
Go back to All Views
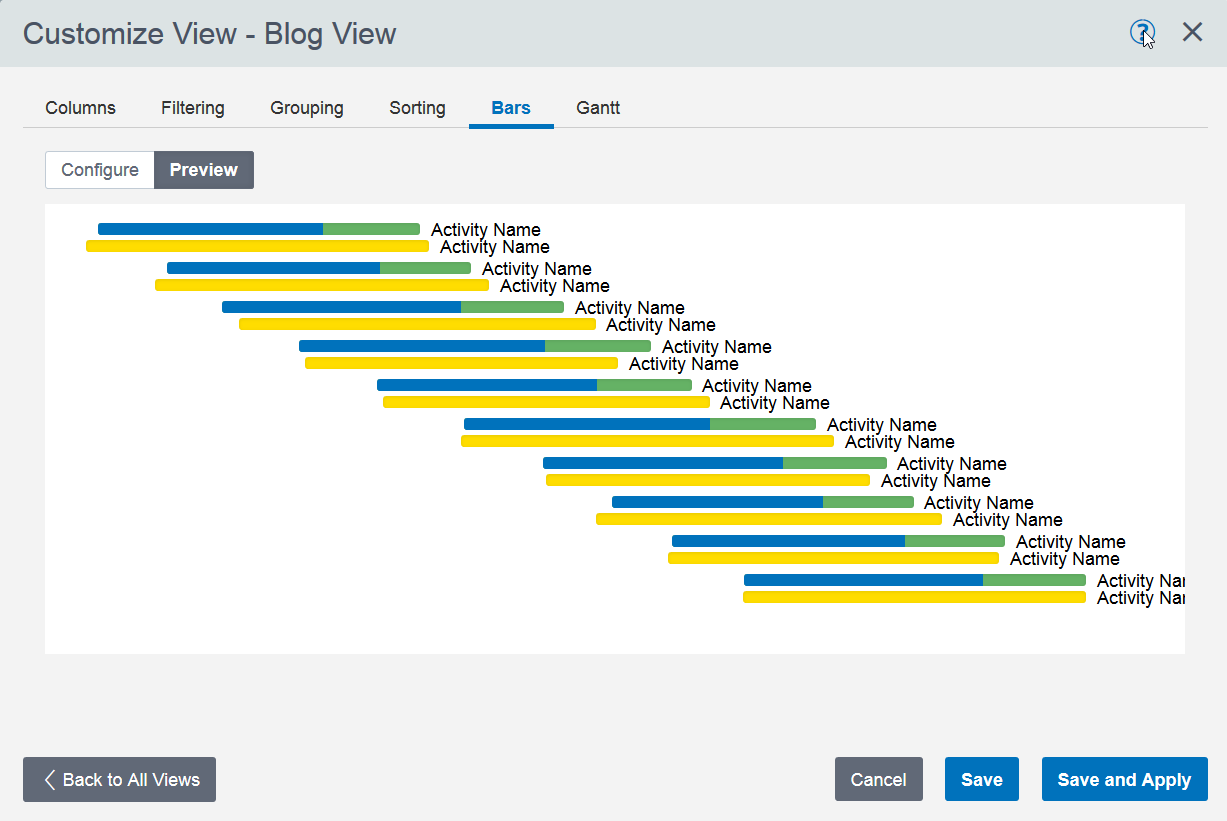coord(119,780)
